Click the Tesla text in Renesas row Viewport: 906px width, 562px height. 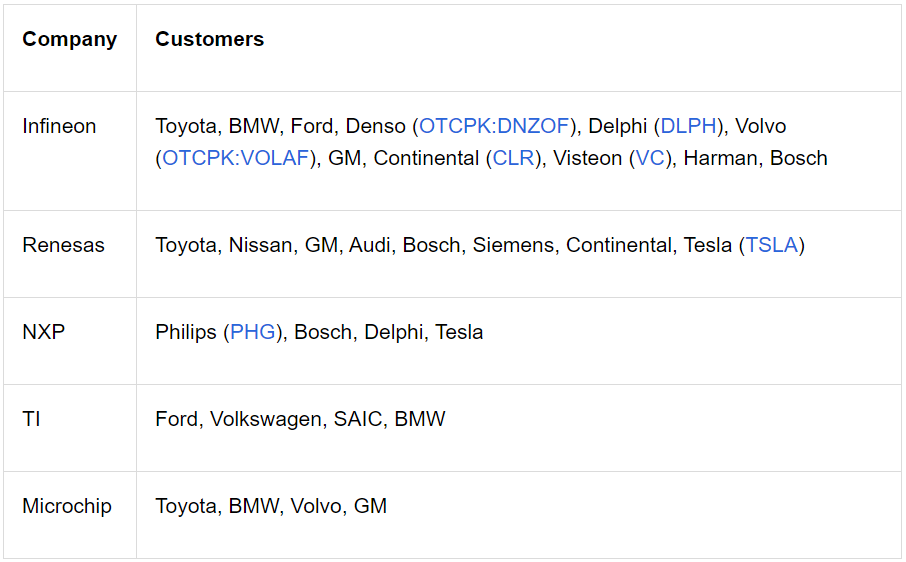pyautogui.click(x=708, y=245)
